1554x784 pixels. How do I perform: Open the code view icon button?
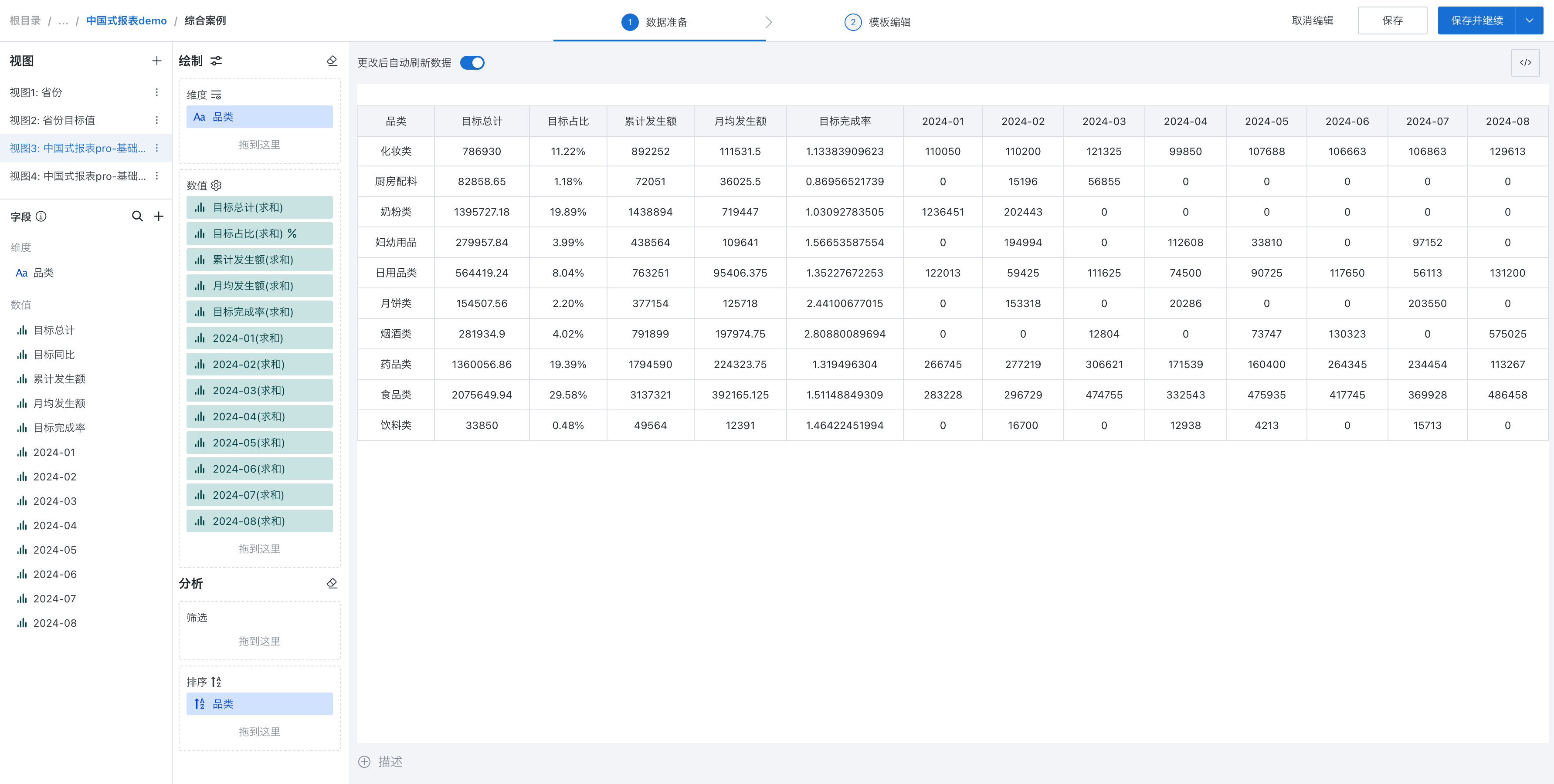pyautogui.click(x=1526, y=63)
